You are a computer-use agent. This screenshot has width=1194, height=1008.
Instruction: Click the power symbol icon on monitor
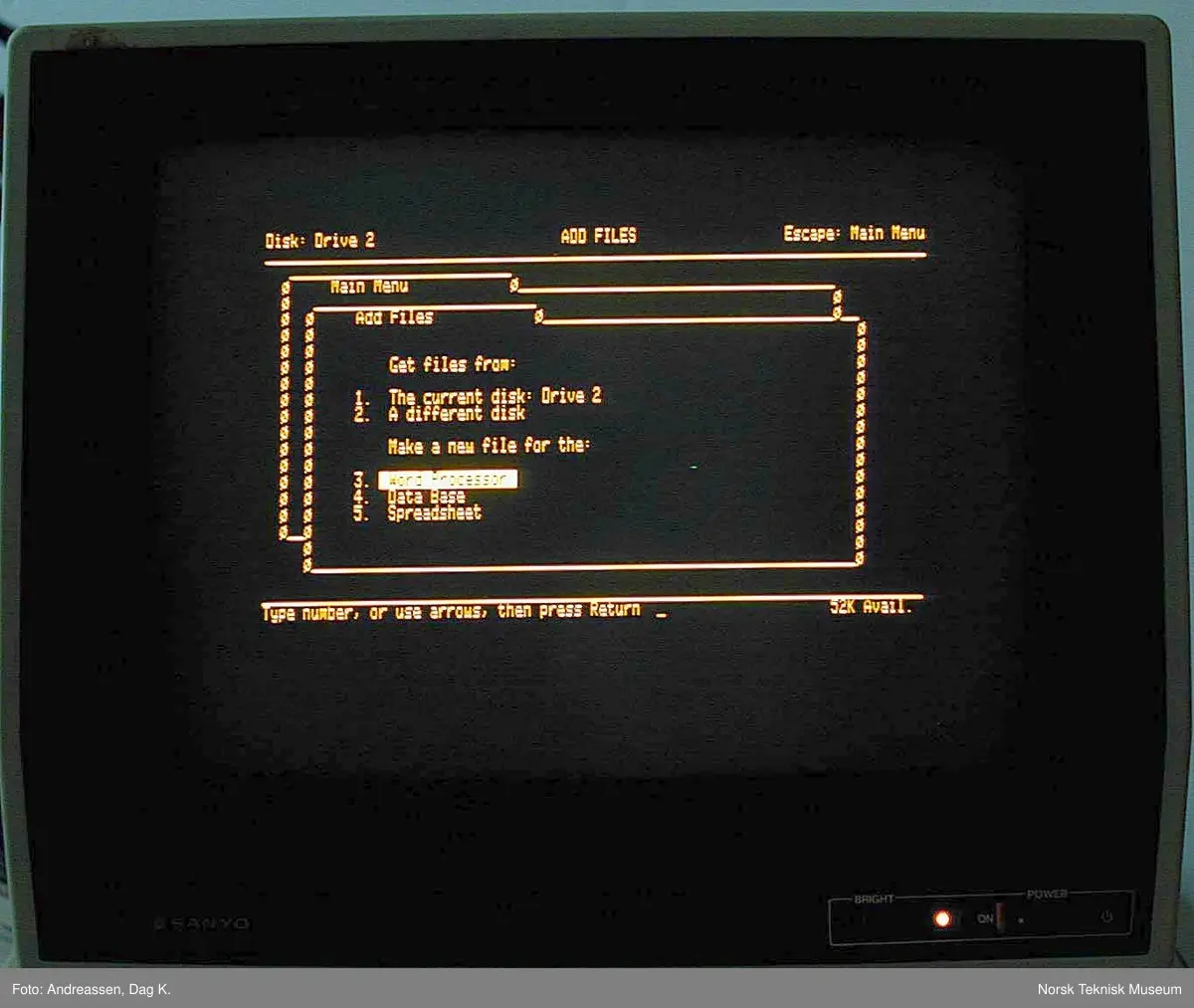[1106, 917]
